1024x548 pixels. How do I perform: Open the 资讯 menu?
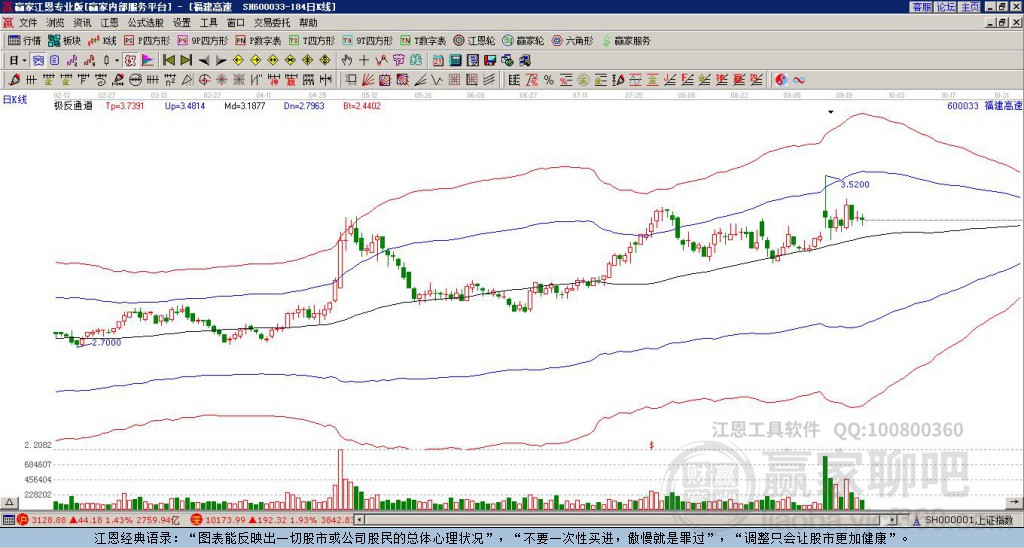(x=82, y=23)
